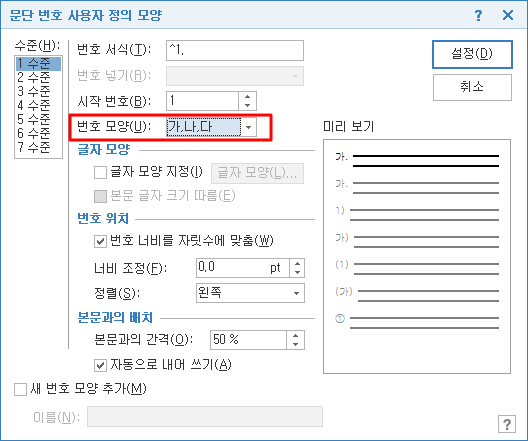Screen dimensions: 528x441
Task: Click the 설정(D) button
Action: tap(472, 55)
